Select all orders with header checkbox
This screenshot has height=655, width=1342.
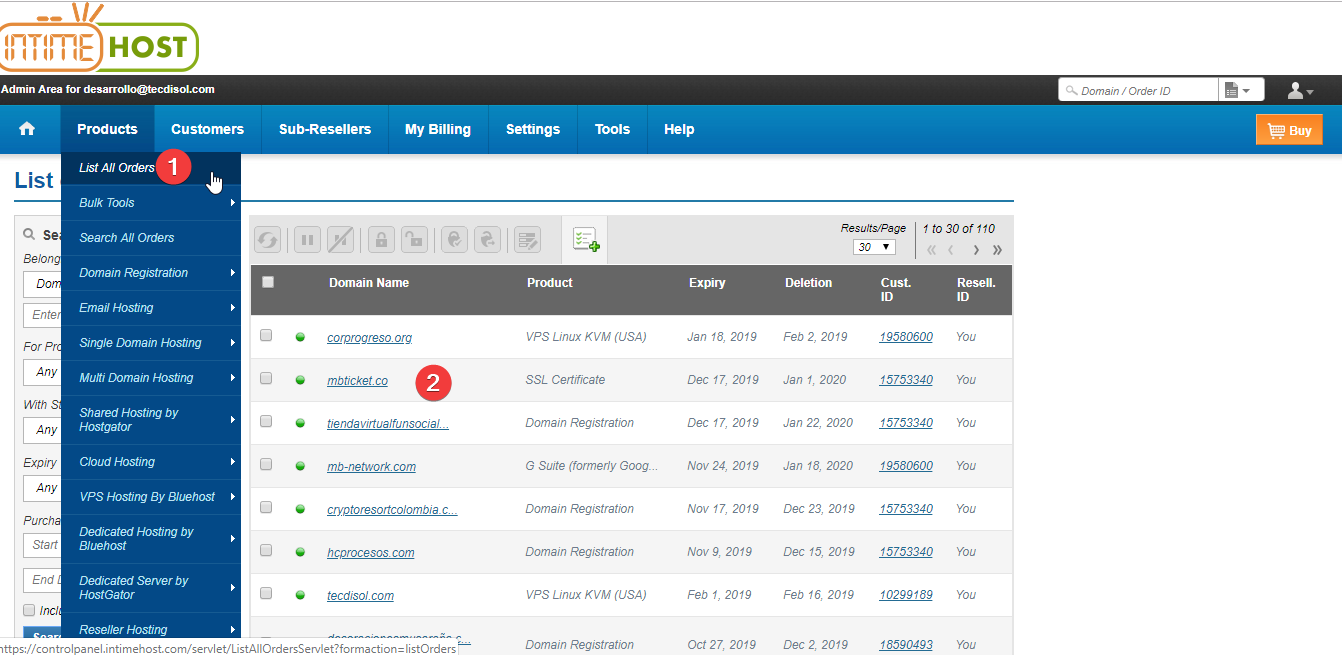tap(268, 282)
